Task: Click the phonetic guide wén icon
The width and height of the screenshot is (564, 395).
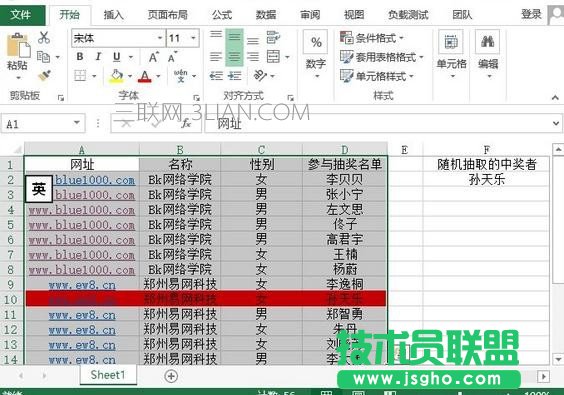Action: coord(180,76)
